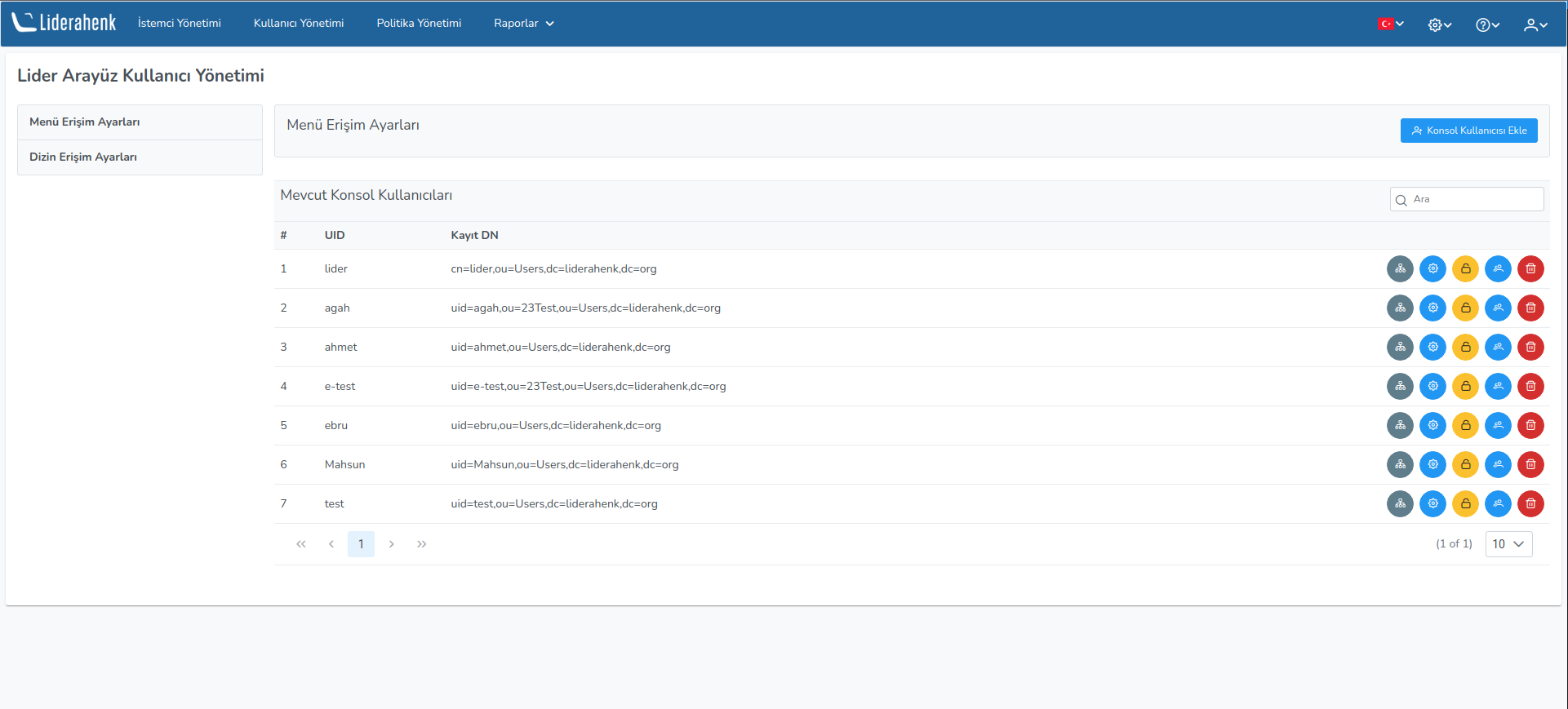Open the rows-per-page dropdown showing 10

(x=1508, y=544)
